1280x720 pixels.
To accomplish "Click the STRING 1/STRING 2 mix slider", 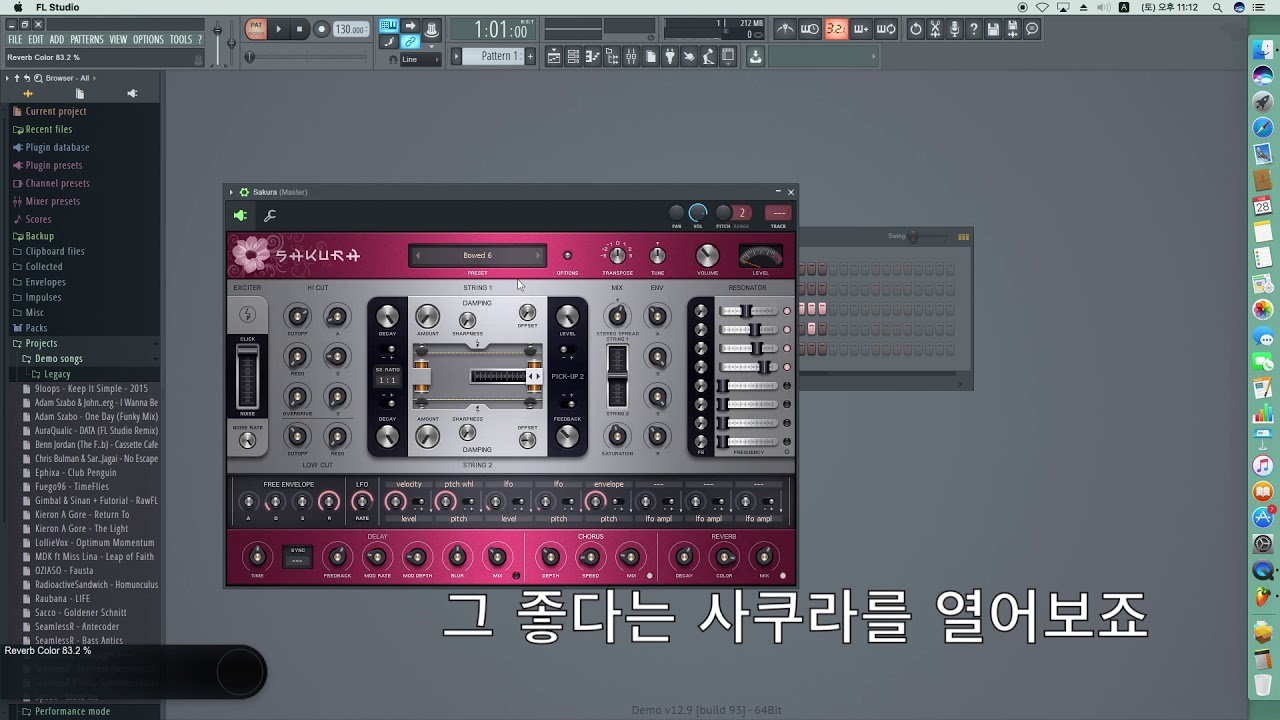I will coord(618,378).
